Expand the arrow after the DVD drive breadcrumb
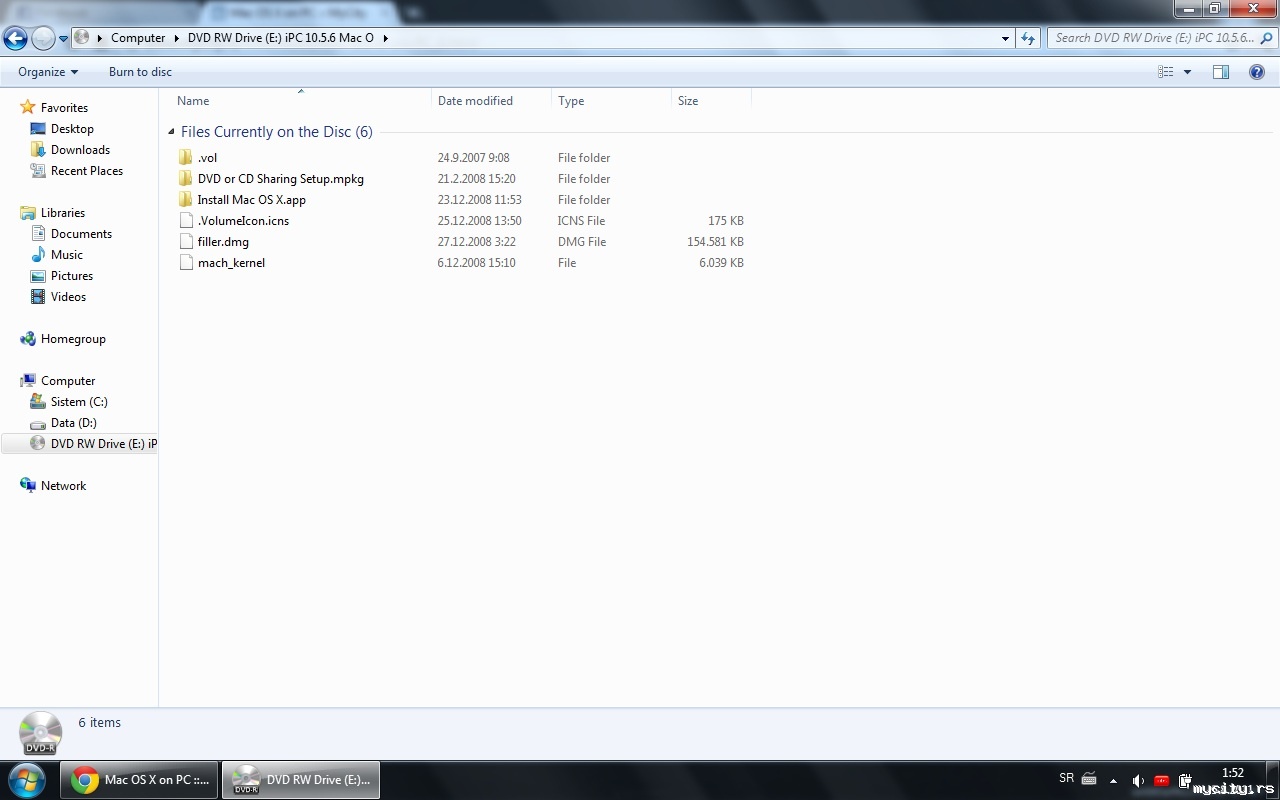The height and width of the screenshot is (800, 1280). pos(385,38)
